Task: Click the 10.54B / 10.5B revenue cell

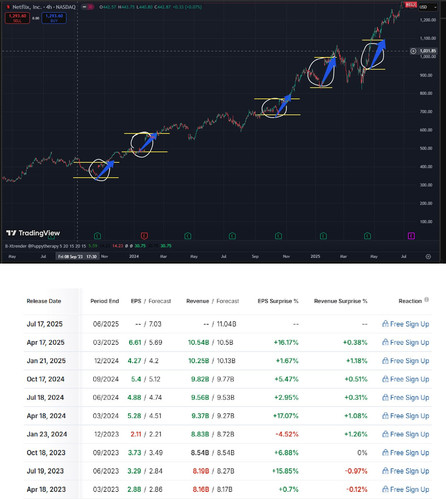Action: [211, 342]
